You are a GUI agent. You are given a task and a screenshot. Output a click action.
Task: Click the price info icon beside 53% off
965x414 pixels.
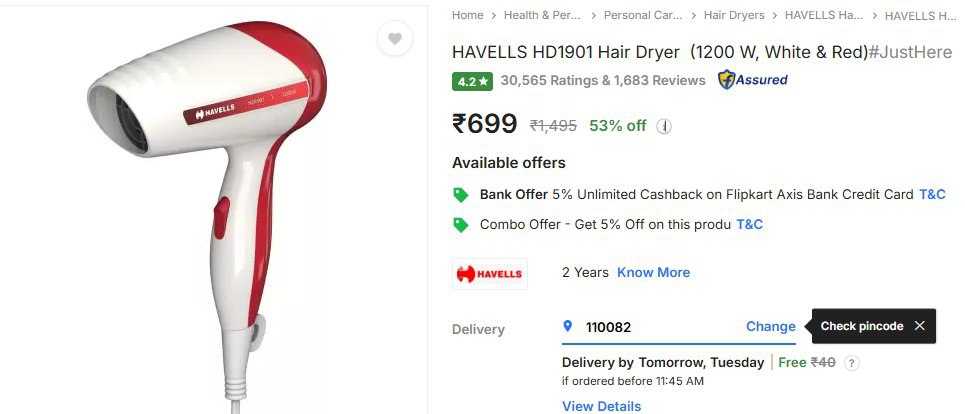664,126
